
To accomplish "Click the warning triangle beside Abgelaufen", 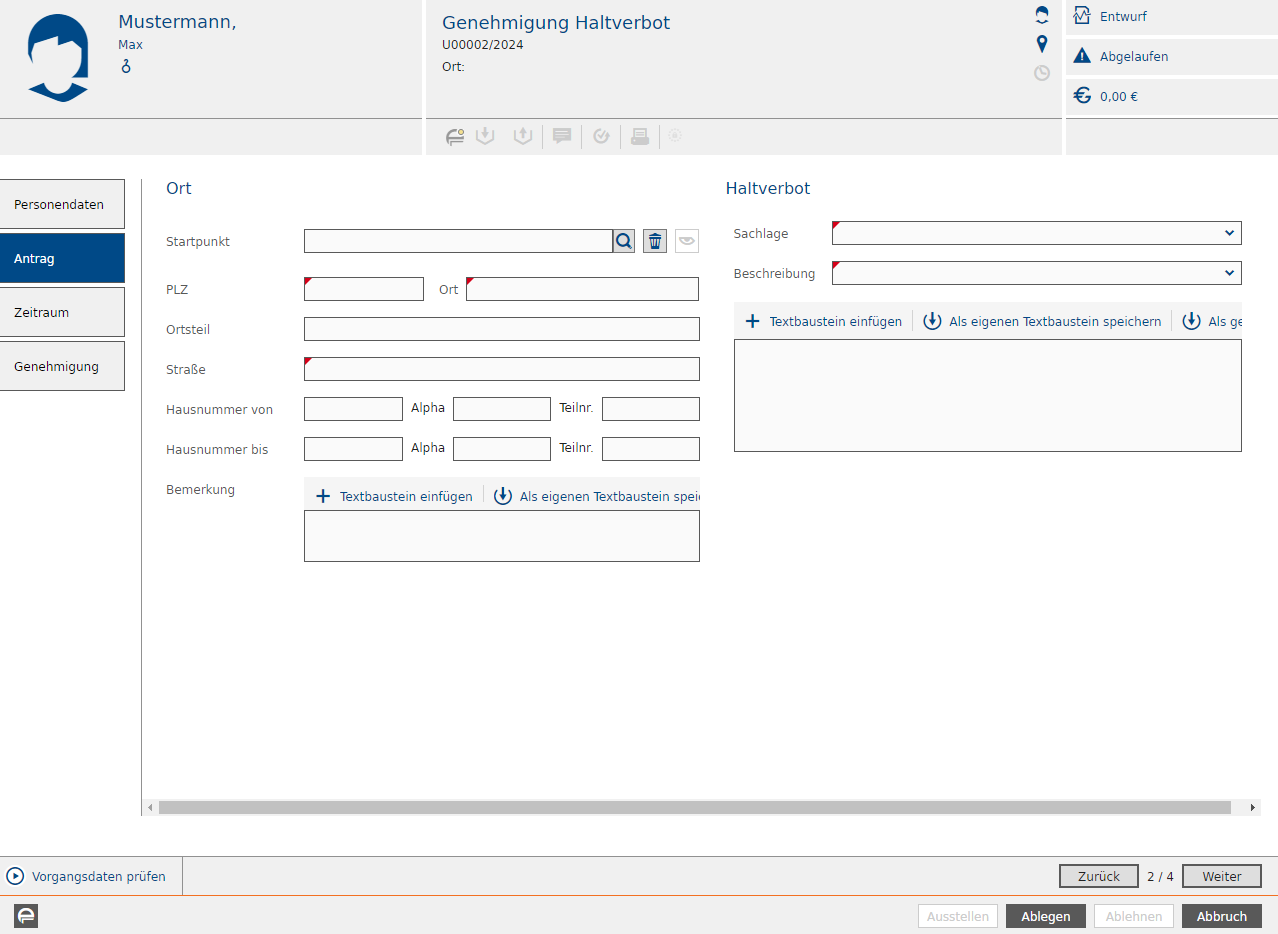I will 1081,57.
